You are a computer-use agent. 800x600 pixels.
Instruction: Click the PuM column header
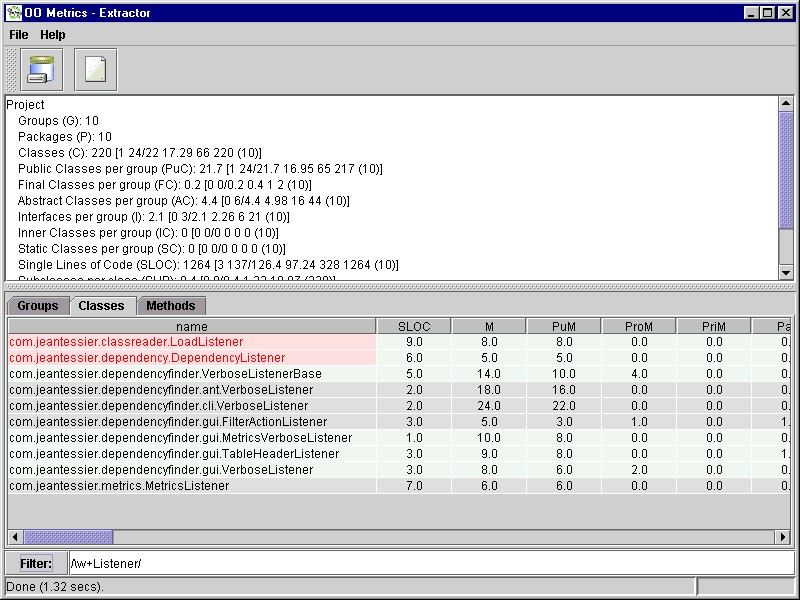[564, 327]
